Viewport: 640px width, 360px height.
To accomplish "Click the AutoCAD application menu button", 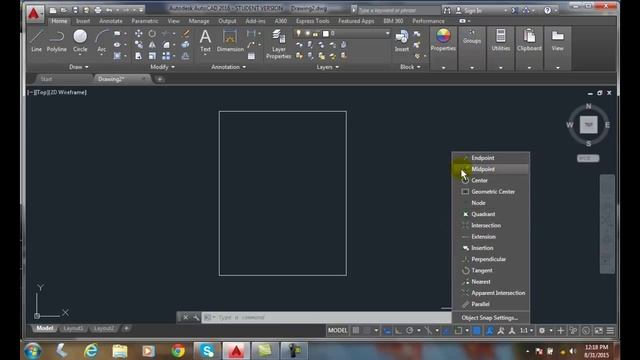I will click(35, 13).
